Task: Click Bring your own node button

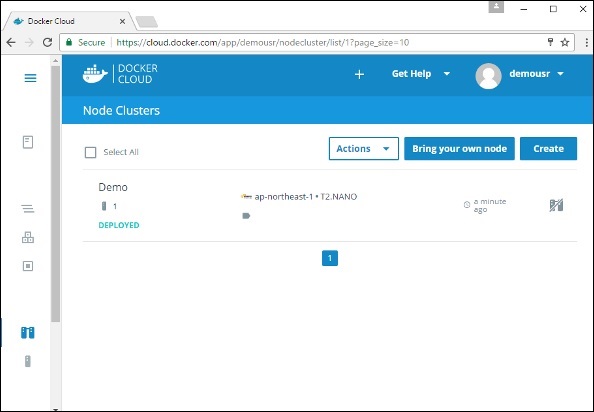Action: 459,148
